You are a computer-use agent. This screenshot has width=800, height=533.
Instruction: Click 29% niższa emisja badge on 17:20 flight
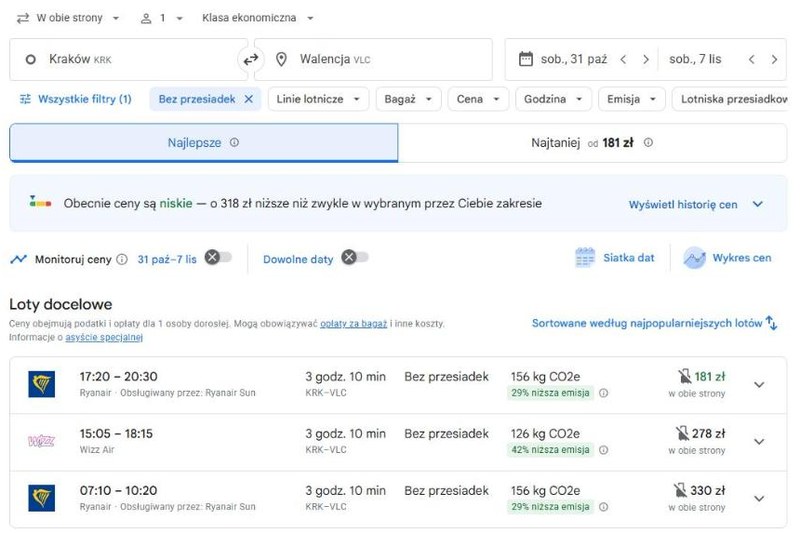[550, 393]
